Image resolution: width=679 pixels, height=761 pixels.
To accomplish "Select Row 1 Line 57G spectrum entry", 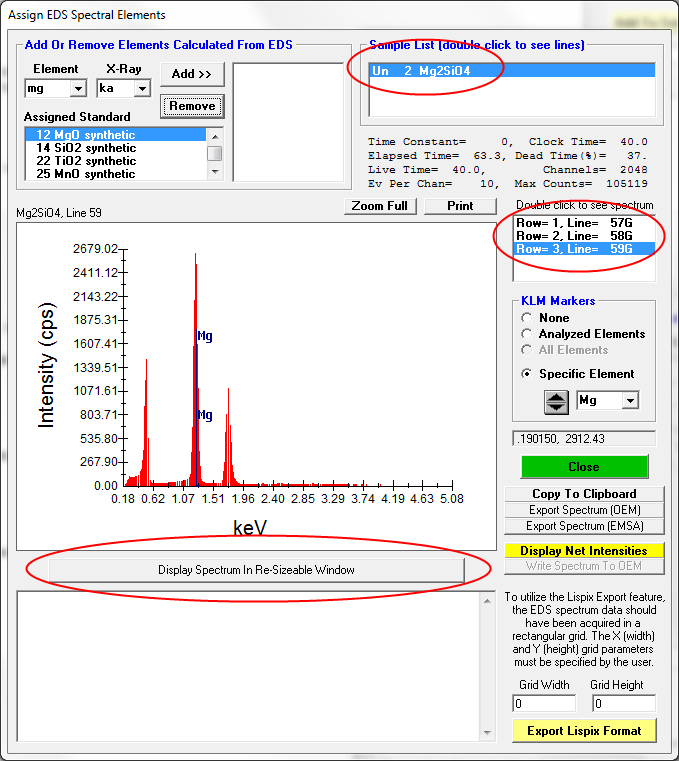I will [574, 222].
